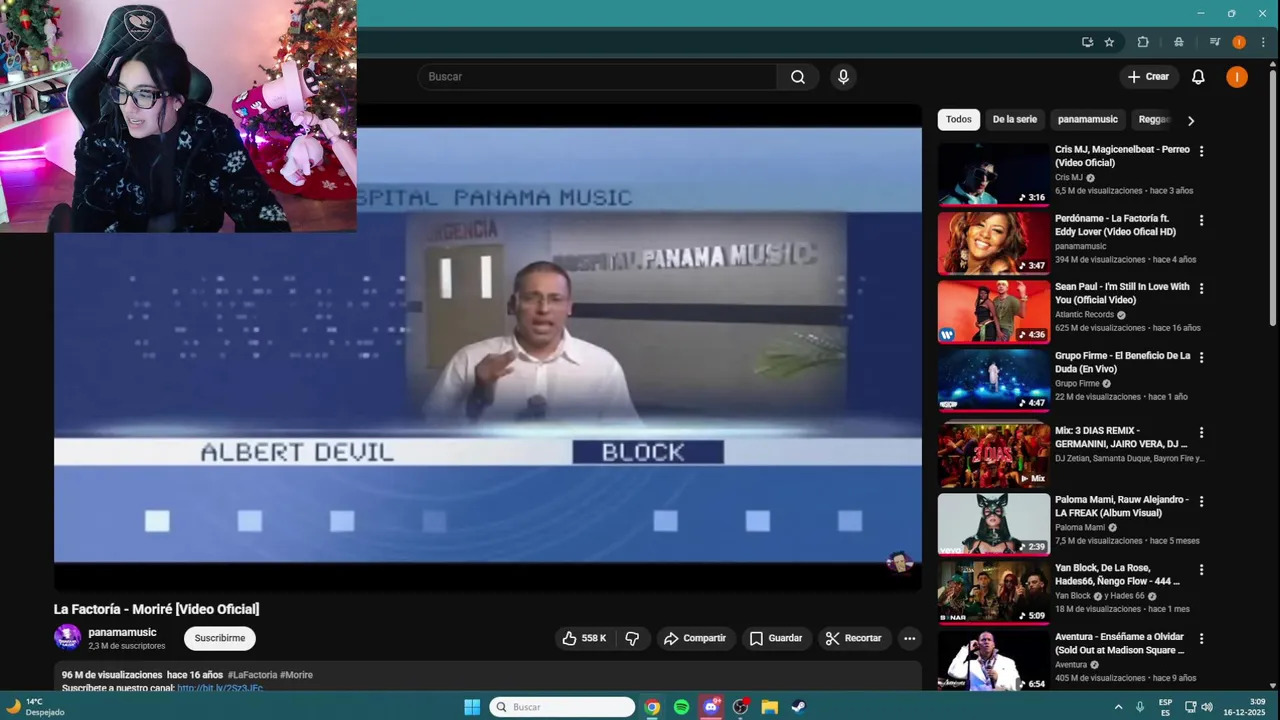1280x720 pixels.
Task: Open Discord from the taskbar
Action: pyautogui.click(x=711, y=707)
